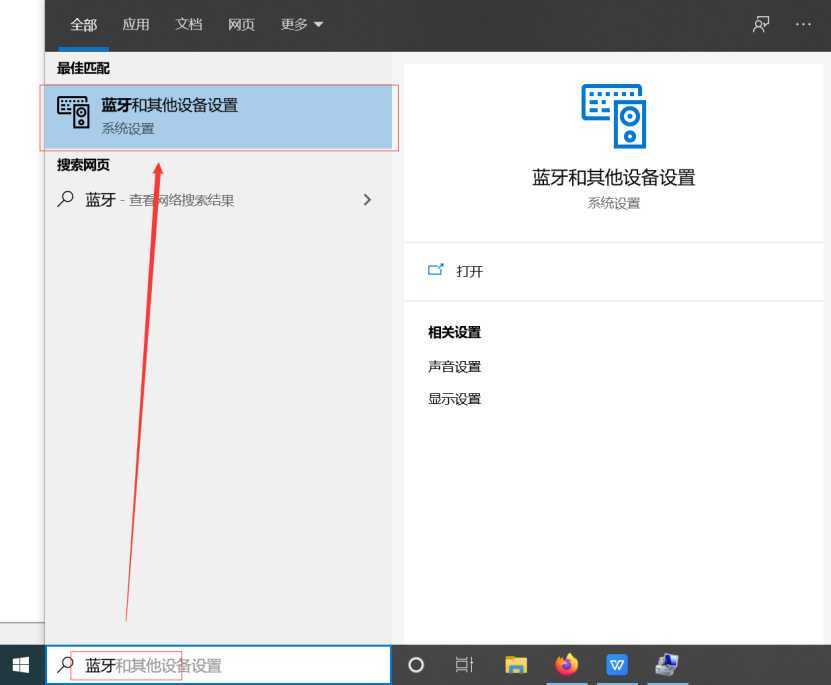Click 系统设置 subtitle in the preview pane
831x685 pixels.
613,203
